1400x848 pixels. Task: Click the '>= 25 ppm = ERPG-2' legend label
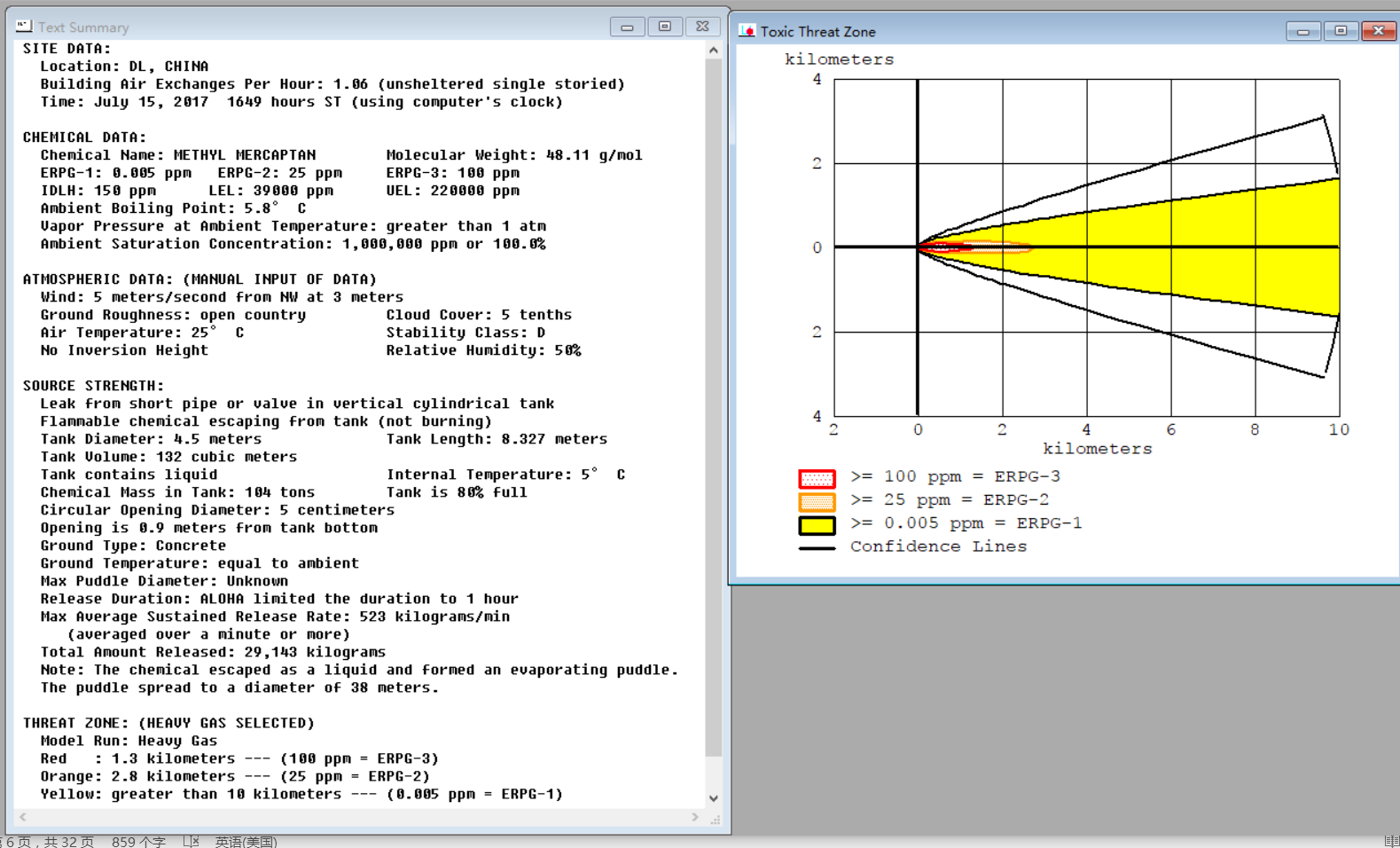coord(950,499)
